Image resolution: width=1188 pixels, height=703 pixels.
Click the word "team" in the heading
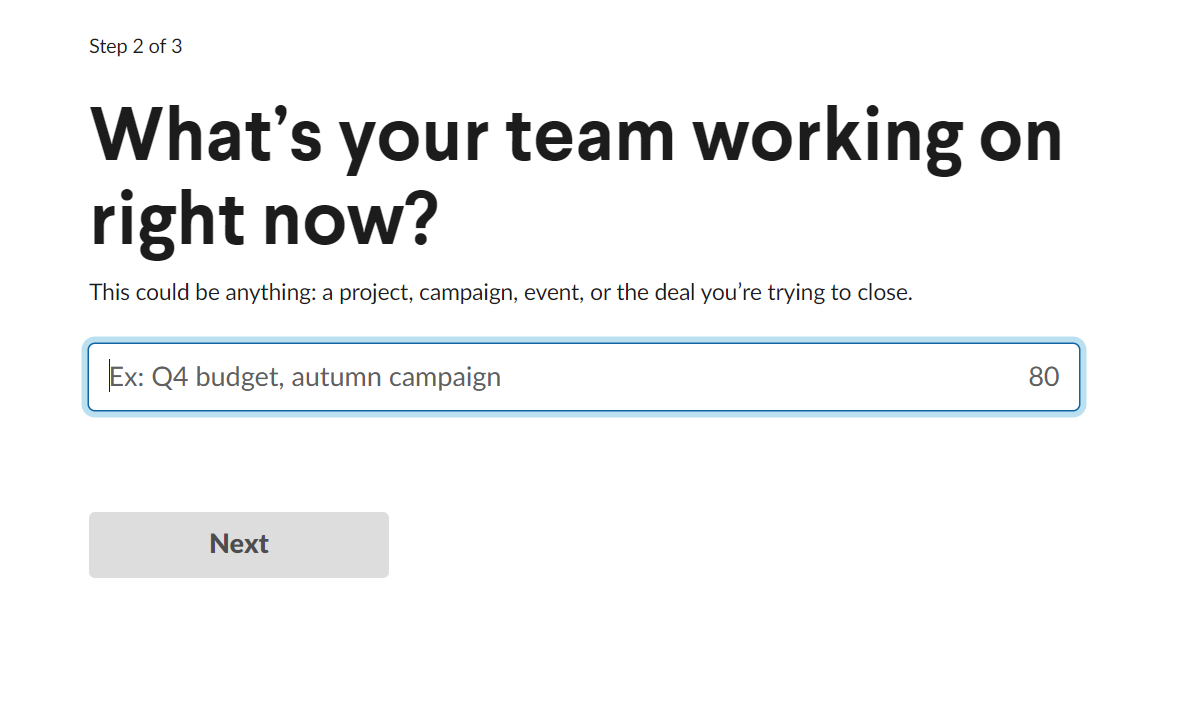(589, 137)
